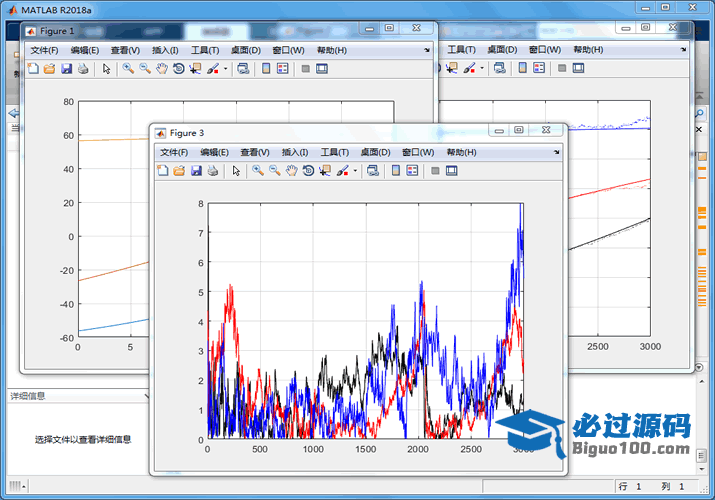The width and height of the screenshot is (715, 500).
Task: Show Plot Tools and dock icon Figure 3
Action: click(x=451, y=171)
